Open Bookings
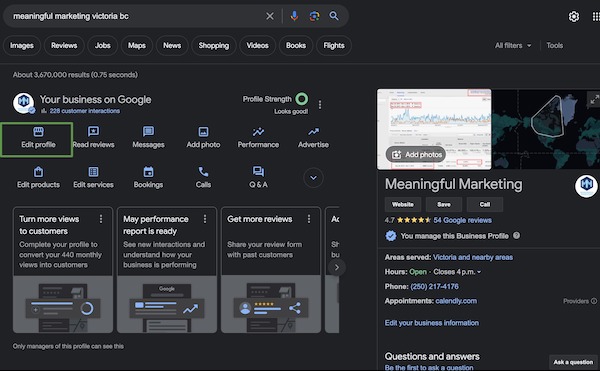The height and width of the screenshot is (371, 600). pos(148,178)
